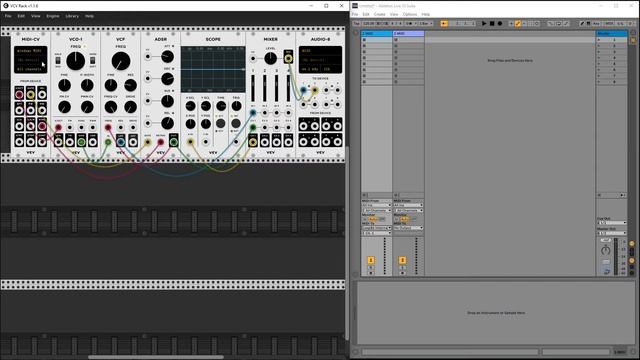
Task: Open first track MIDI From channel dropdown
Action: pos(377,211)
